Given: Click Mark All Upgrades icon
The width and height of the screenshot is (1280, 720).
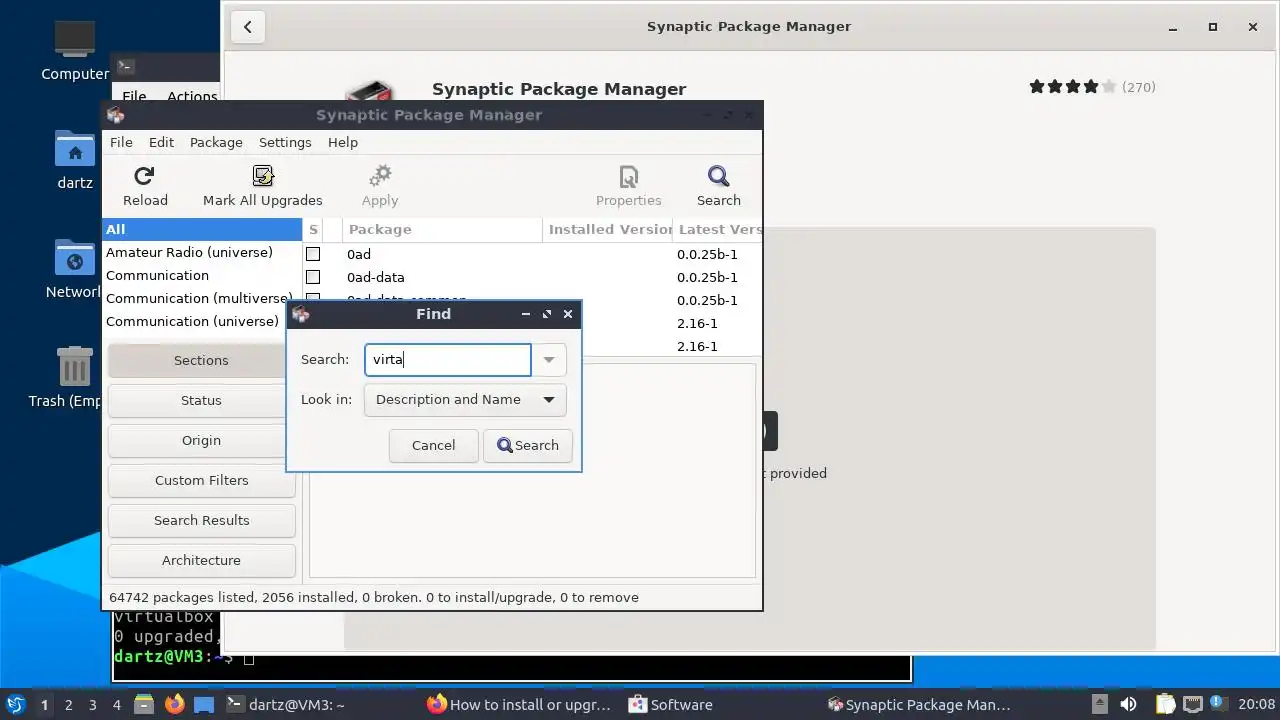Looking at the screenshot, I should 263,176.
